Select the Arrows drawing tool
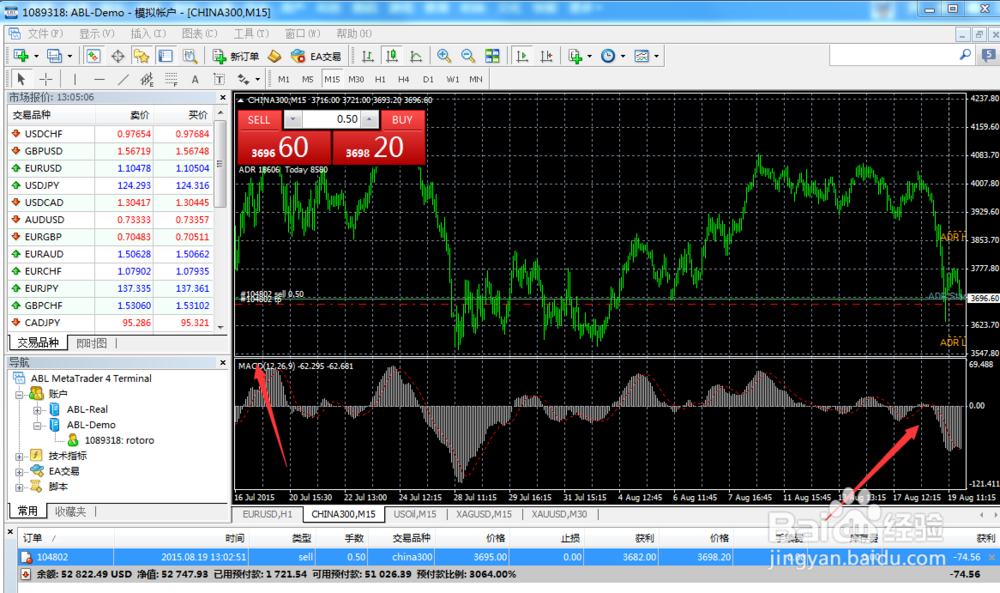 coord(243,79)
